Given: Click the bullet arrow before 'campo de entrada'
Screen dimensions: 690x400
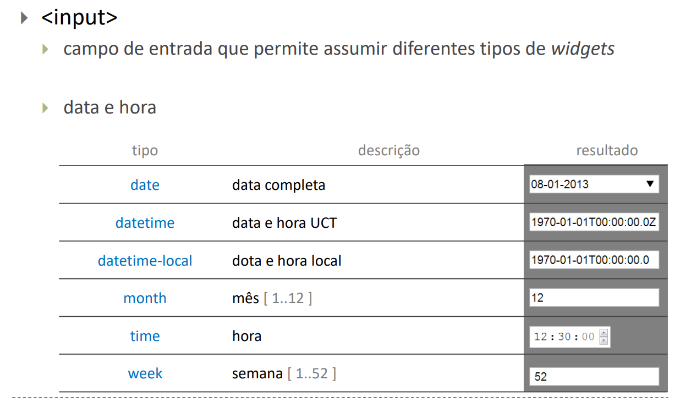Looking at the screenshot, I should click(x=44, y=49).
